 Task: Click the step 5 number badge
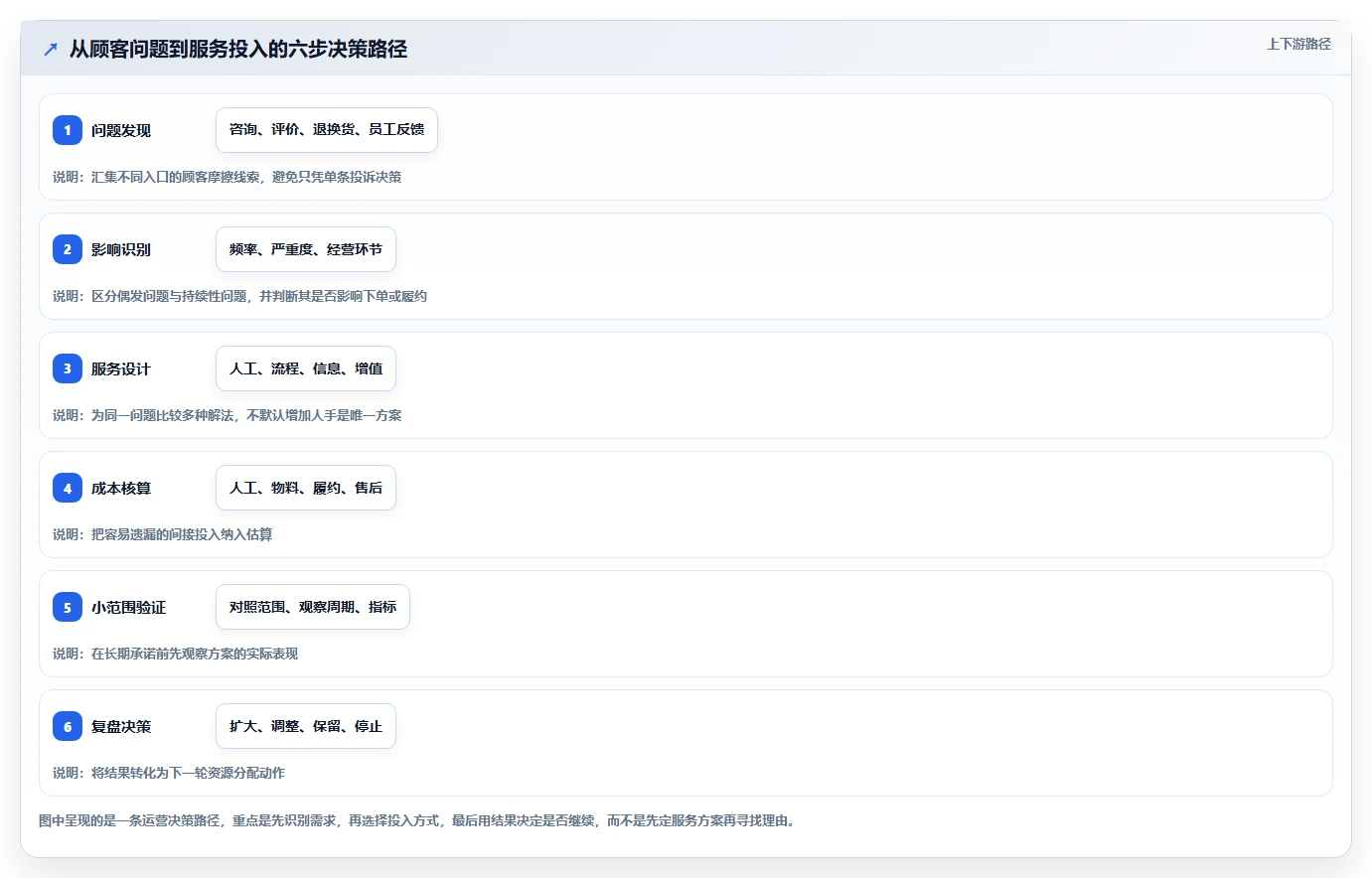click(68, 607)
